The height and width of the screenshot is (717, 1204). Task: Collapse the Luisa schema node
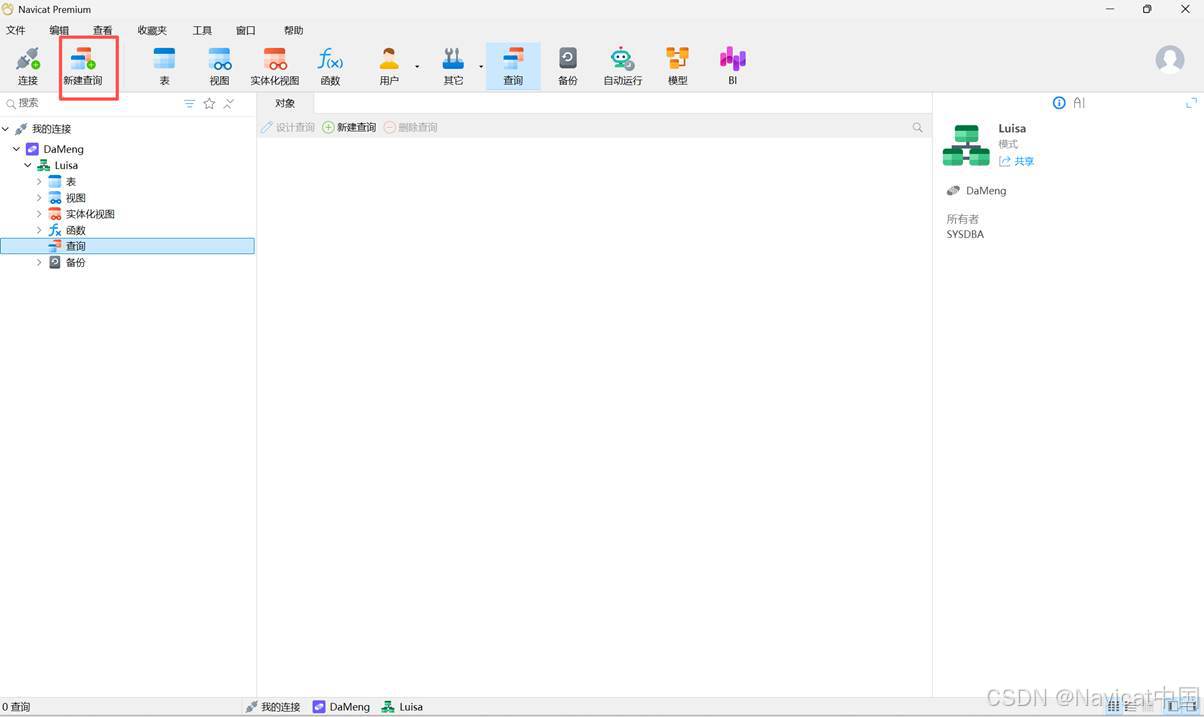(28, 165)
